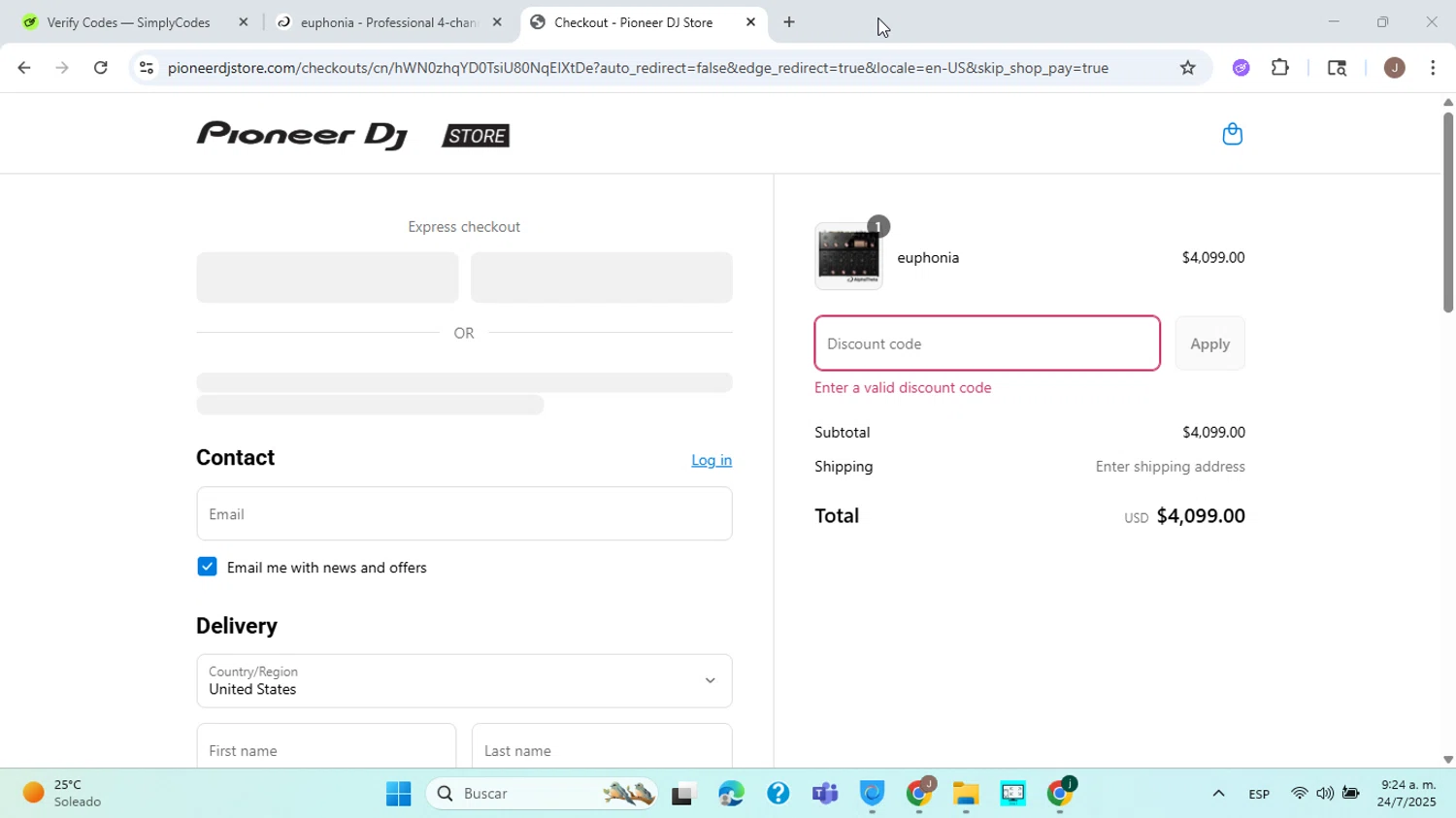The image size is (1456, 818).
Task: Open the side panel search icon
Action: [x=1337, y=68]
